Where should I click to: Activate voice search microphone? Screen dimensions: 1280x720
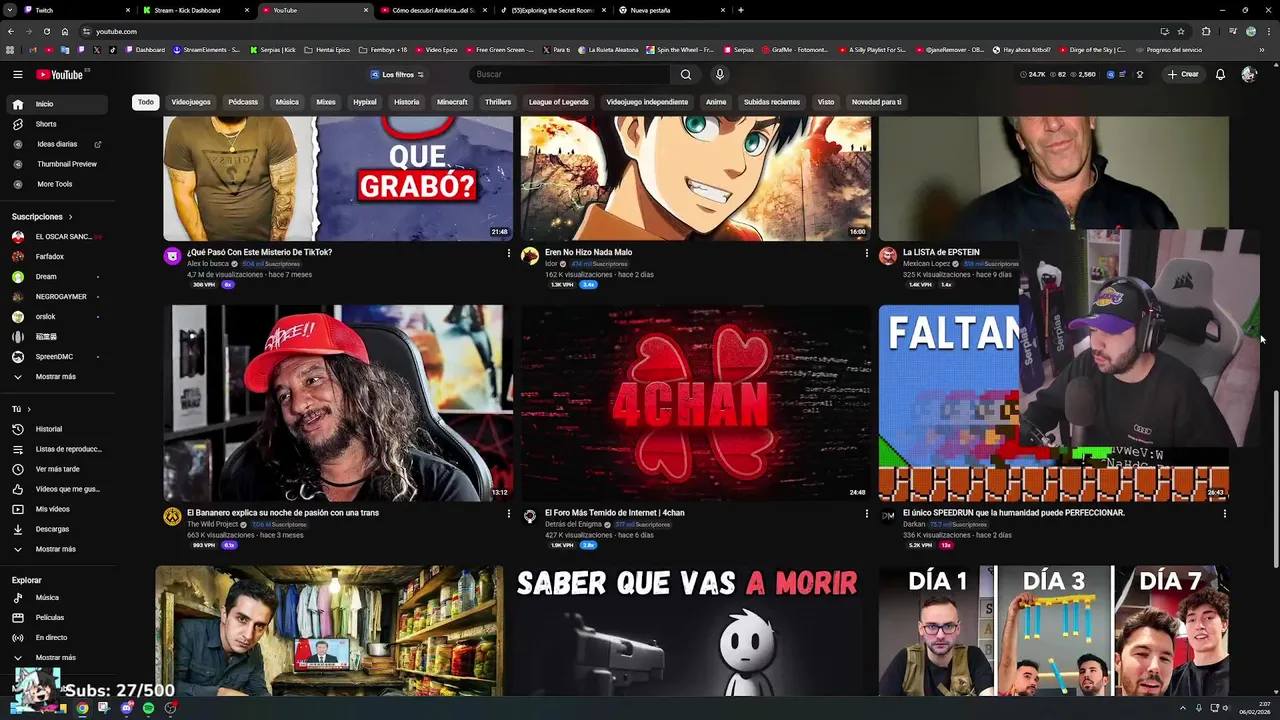[x=719, y=74]
